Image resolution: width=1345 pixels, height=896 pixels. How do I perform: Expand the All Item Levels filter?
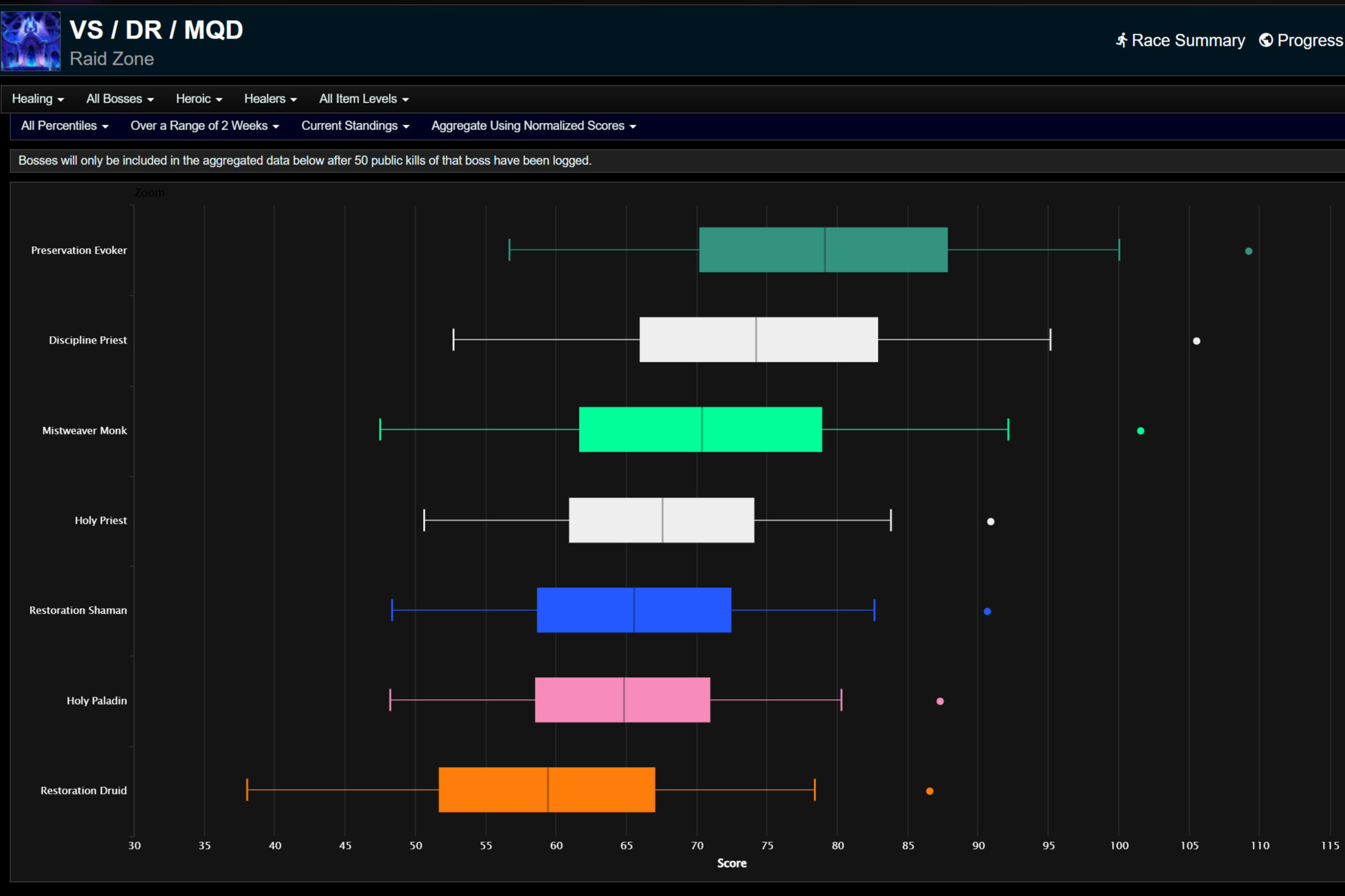pyautogui.click(x=364, y=99)
